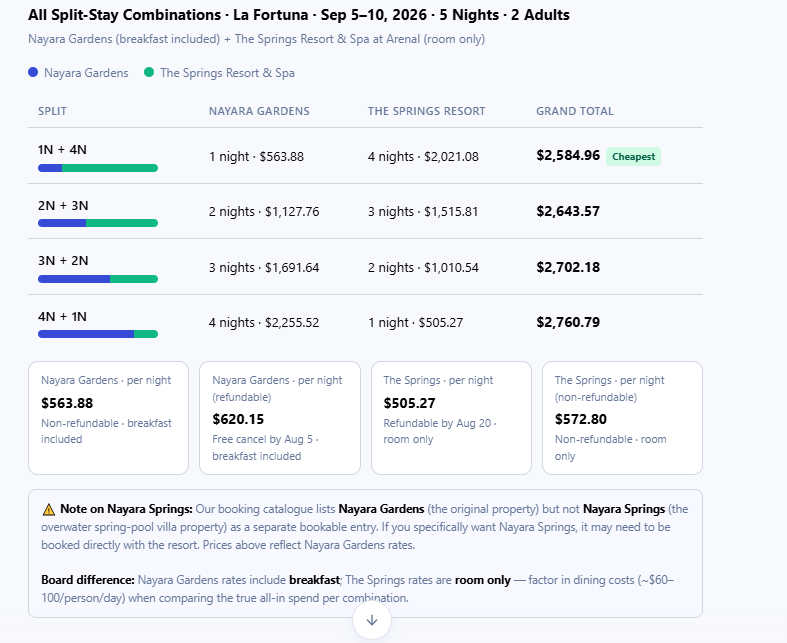
Task: Click the scroll-down arrow button
Action: pos(372,620)
